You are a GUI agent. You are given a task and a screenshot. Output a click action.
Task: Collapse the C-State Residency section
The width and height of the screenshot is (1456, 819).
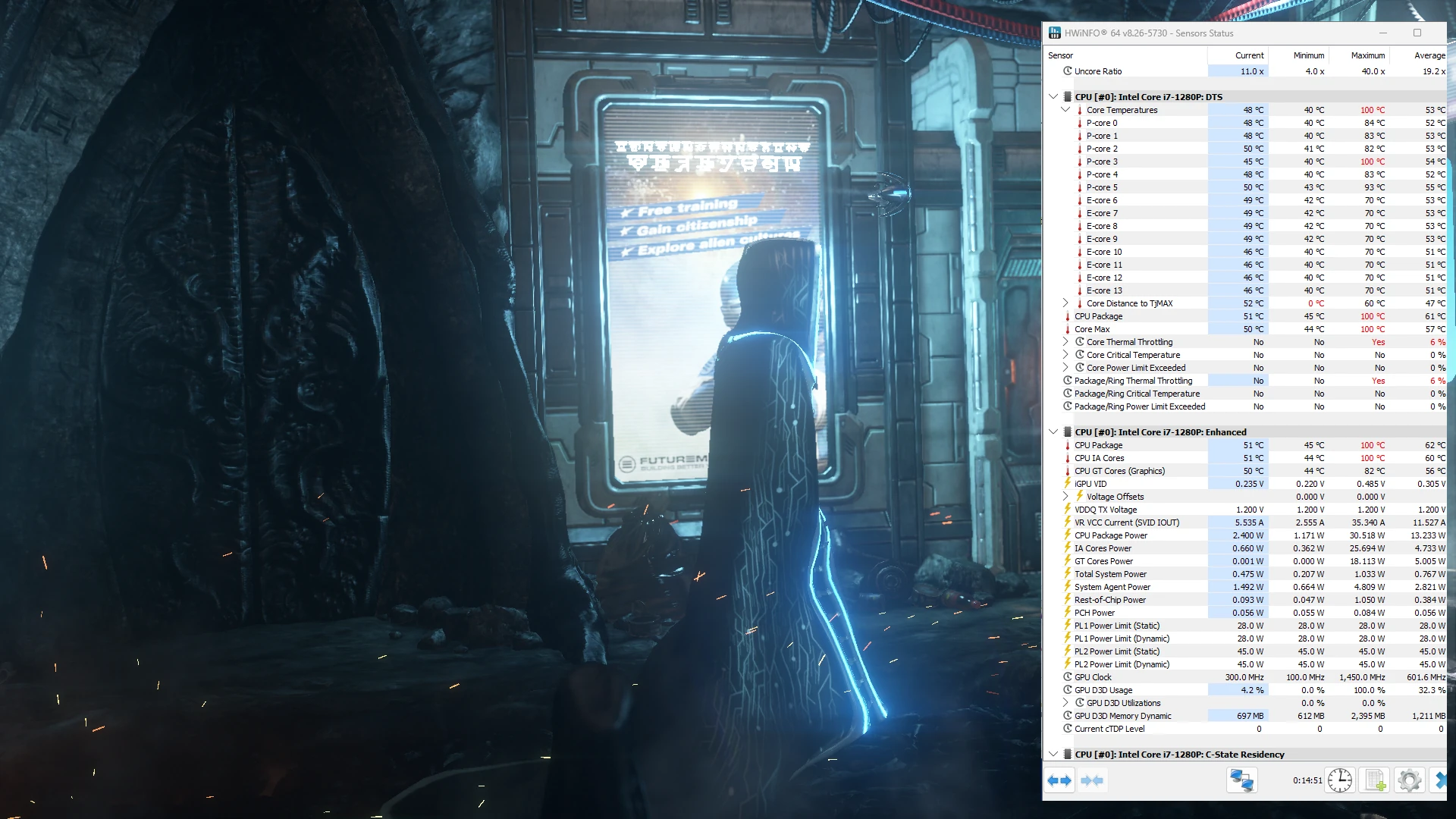[1053, 755]
